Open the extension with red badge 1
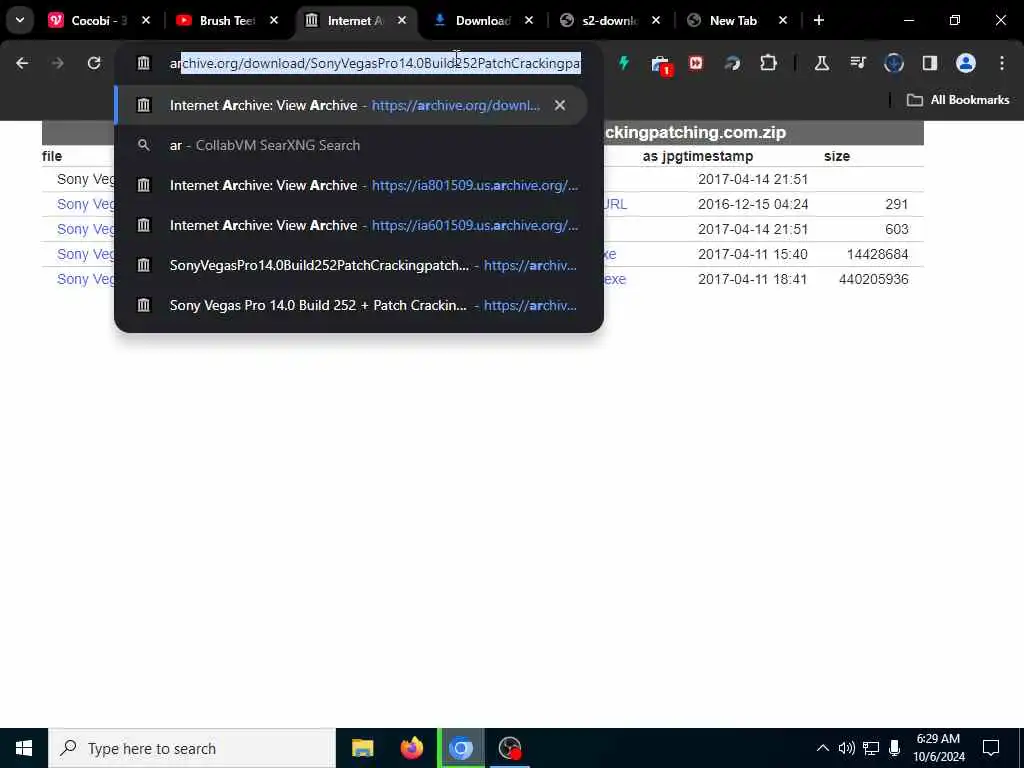This screenshot has width=1024, height=768. 660,64
